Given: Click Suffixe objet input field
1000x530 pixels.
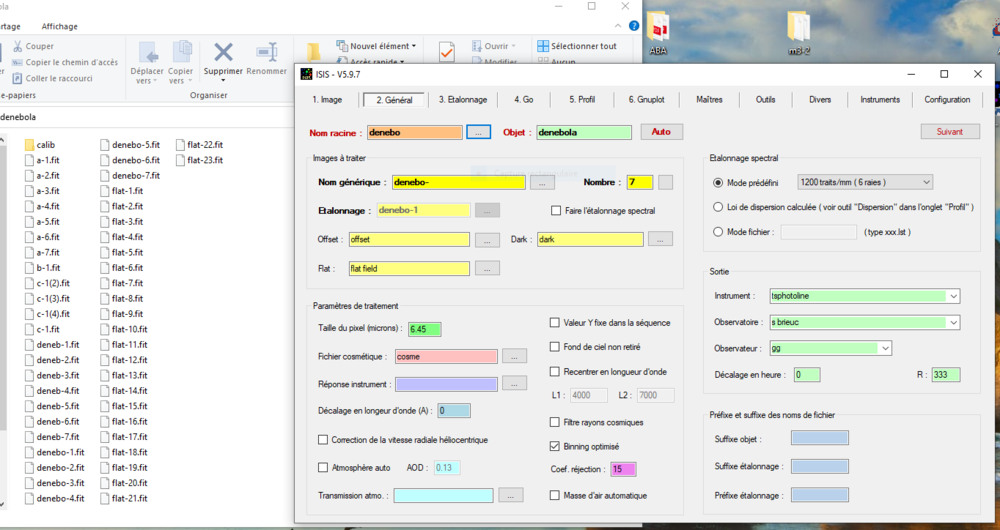Looking at the screenshot, I should [x=820, y=438].
